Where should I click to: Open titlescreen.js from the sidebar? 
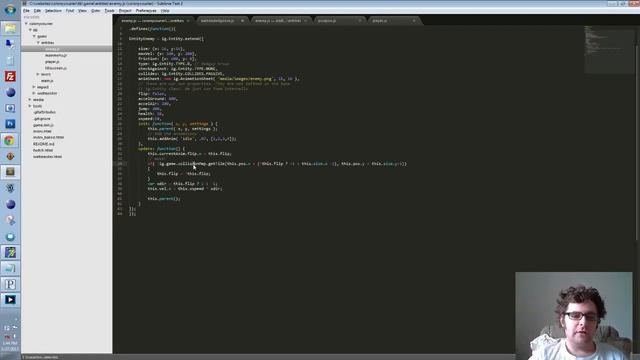[x=56, y=68]
